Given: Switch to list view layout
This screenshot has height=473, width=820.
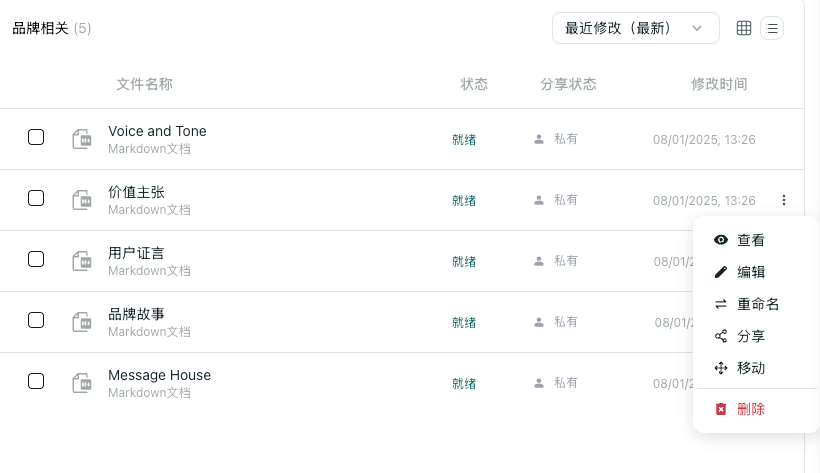Looking at the screenshot, I should click(772, 28).
